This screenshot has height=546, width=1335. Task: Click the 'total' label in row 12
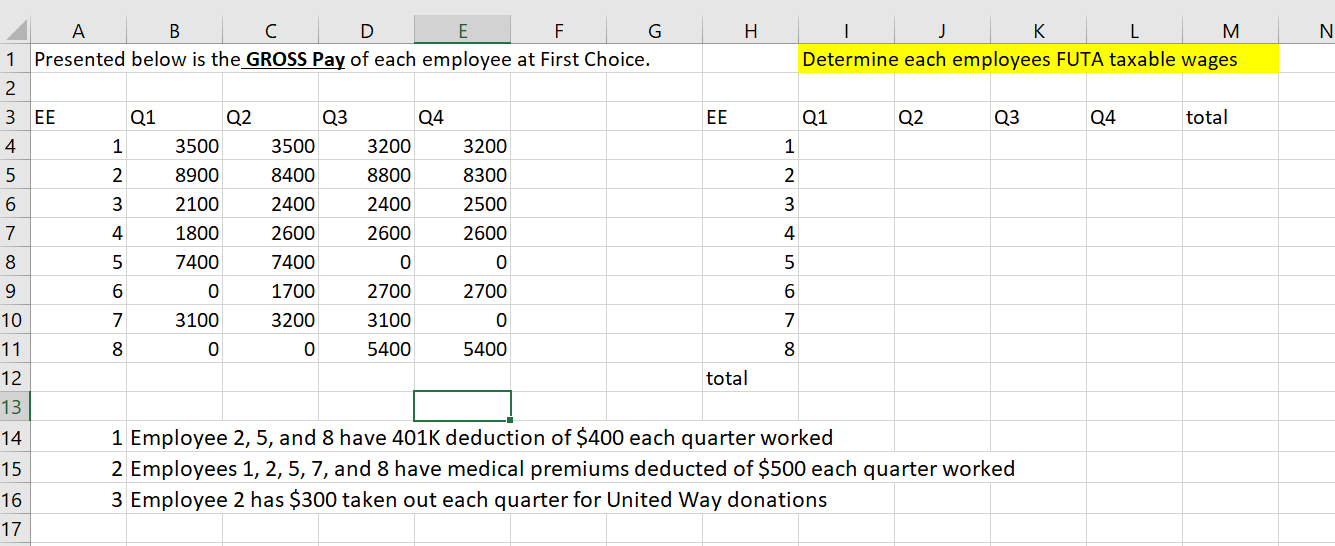coord(750,378)
